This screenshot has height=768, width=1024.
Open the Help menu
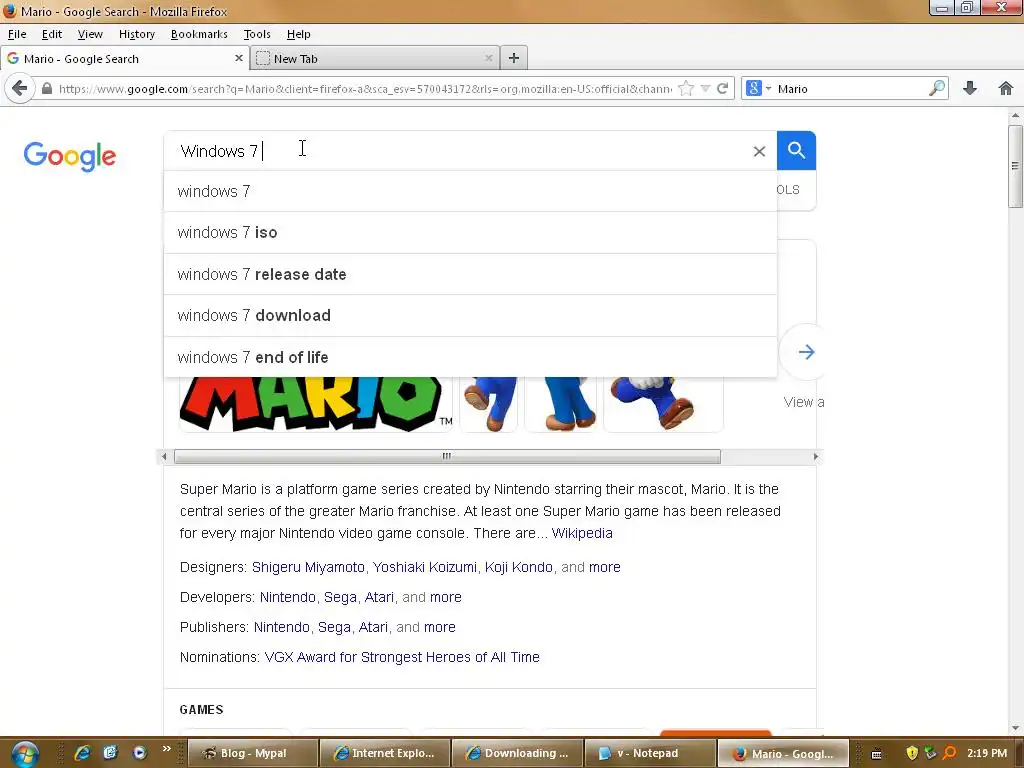[298, 34]
